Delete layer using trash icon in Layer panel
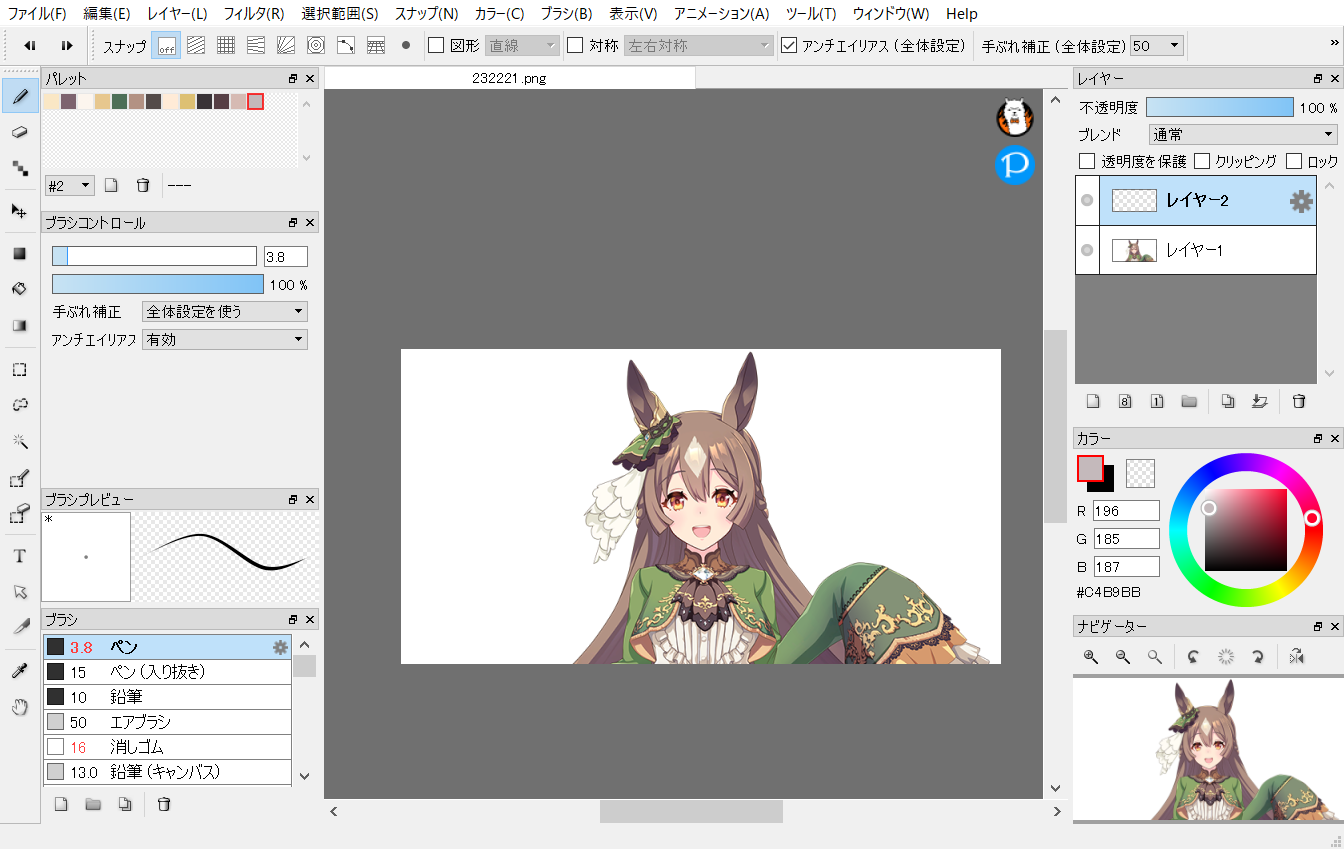This screenshot has width=1344, height=849. pos(1298,401)
